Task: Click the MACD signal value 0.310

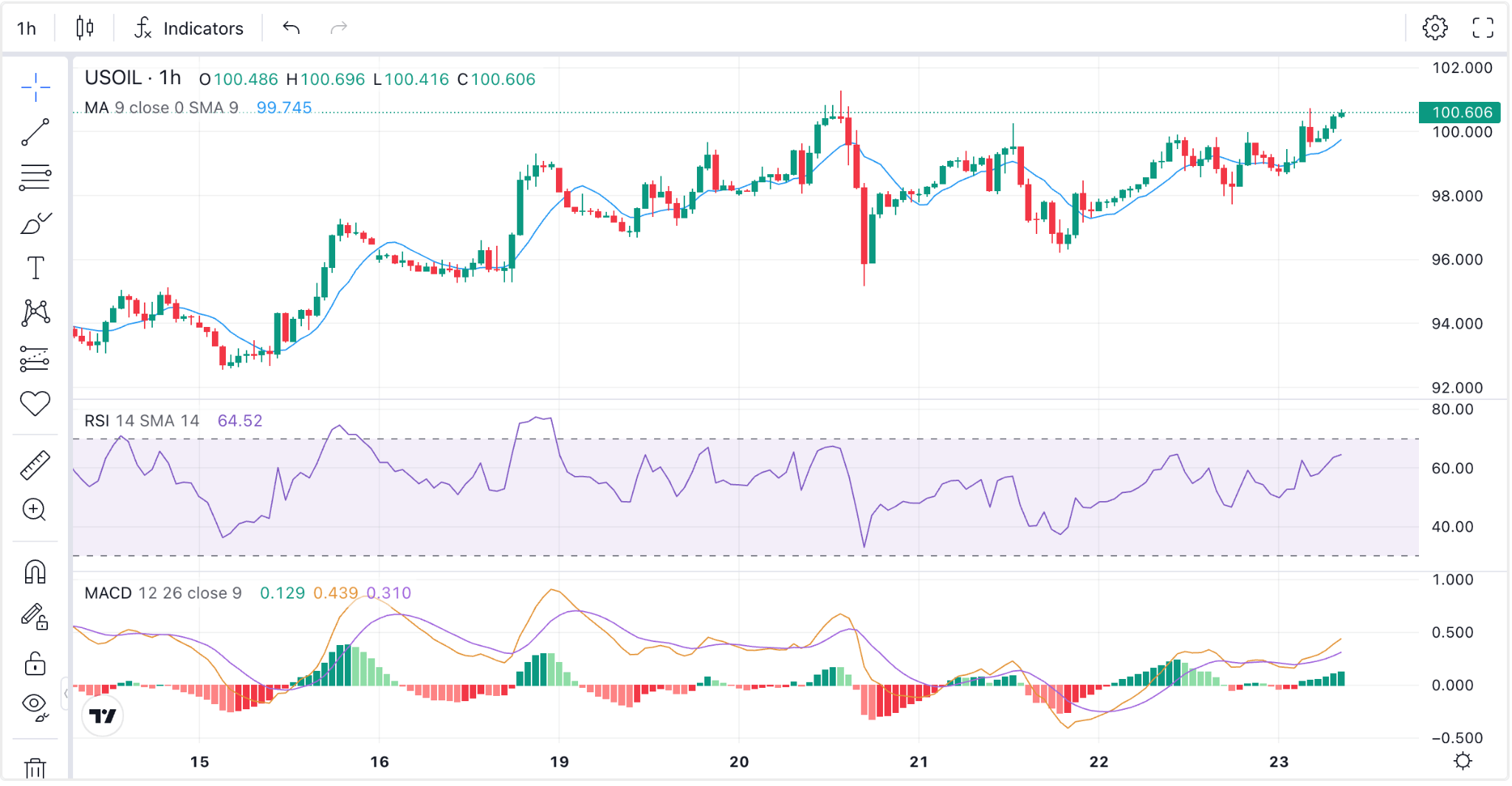Action: point(388,593)
